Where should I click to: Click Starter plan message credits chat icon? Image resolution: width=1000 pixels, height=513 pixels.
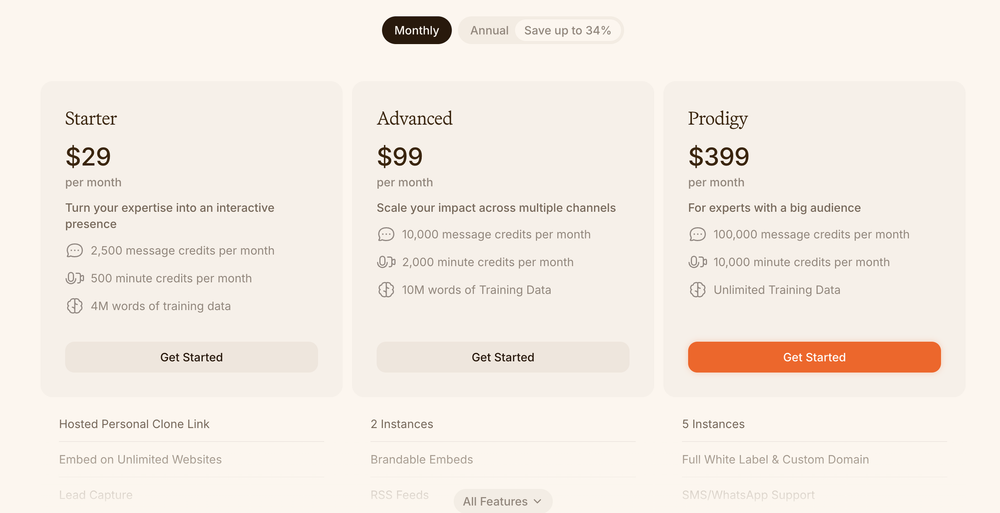(x=75, y=251)
